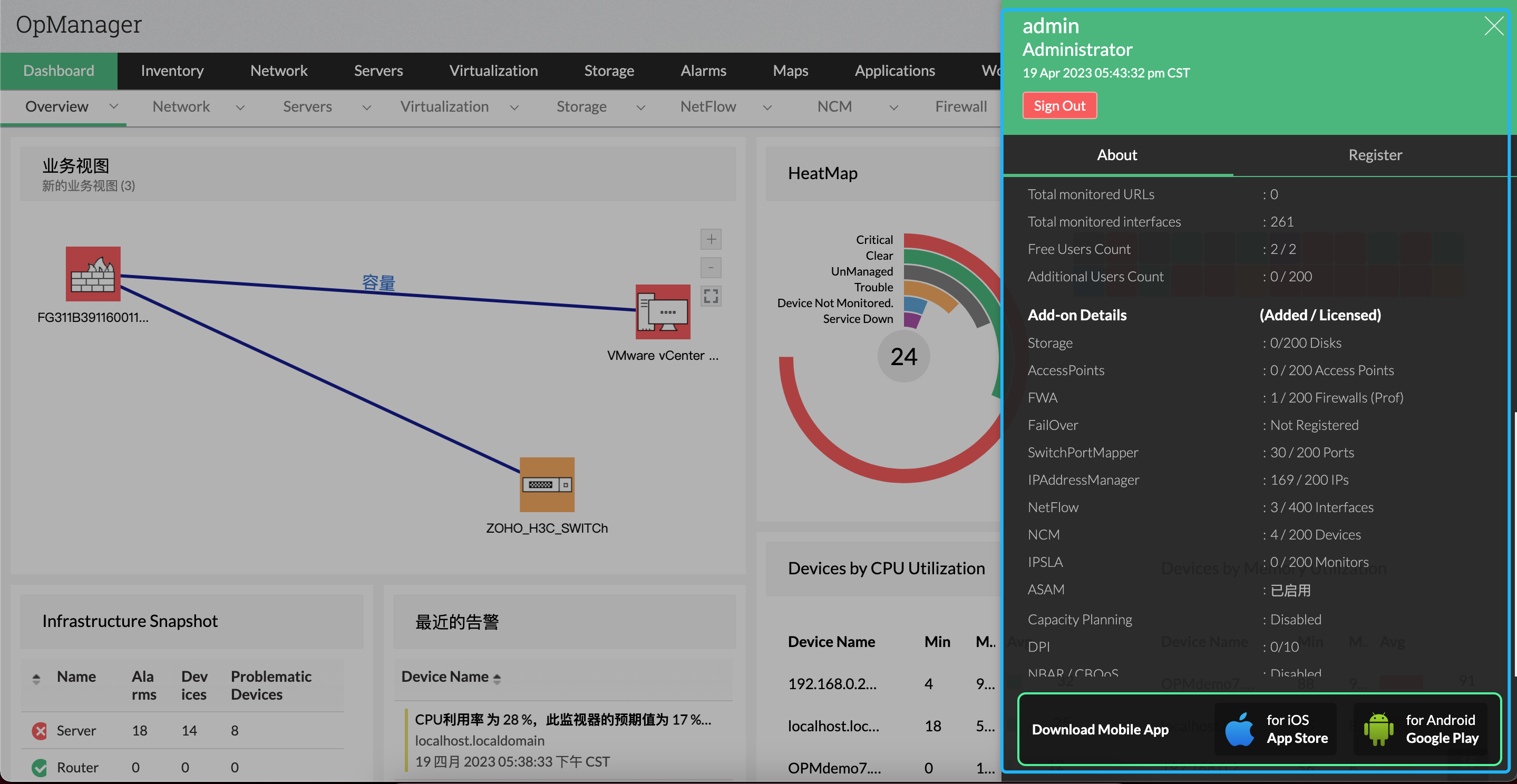This screenshot has height=784, width=1517.
Task: Click the Router clear status icon
Action: click(40, 768)
